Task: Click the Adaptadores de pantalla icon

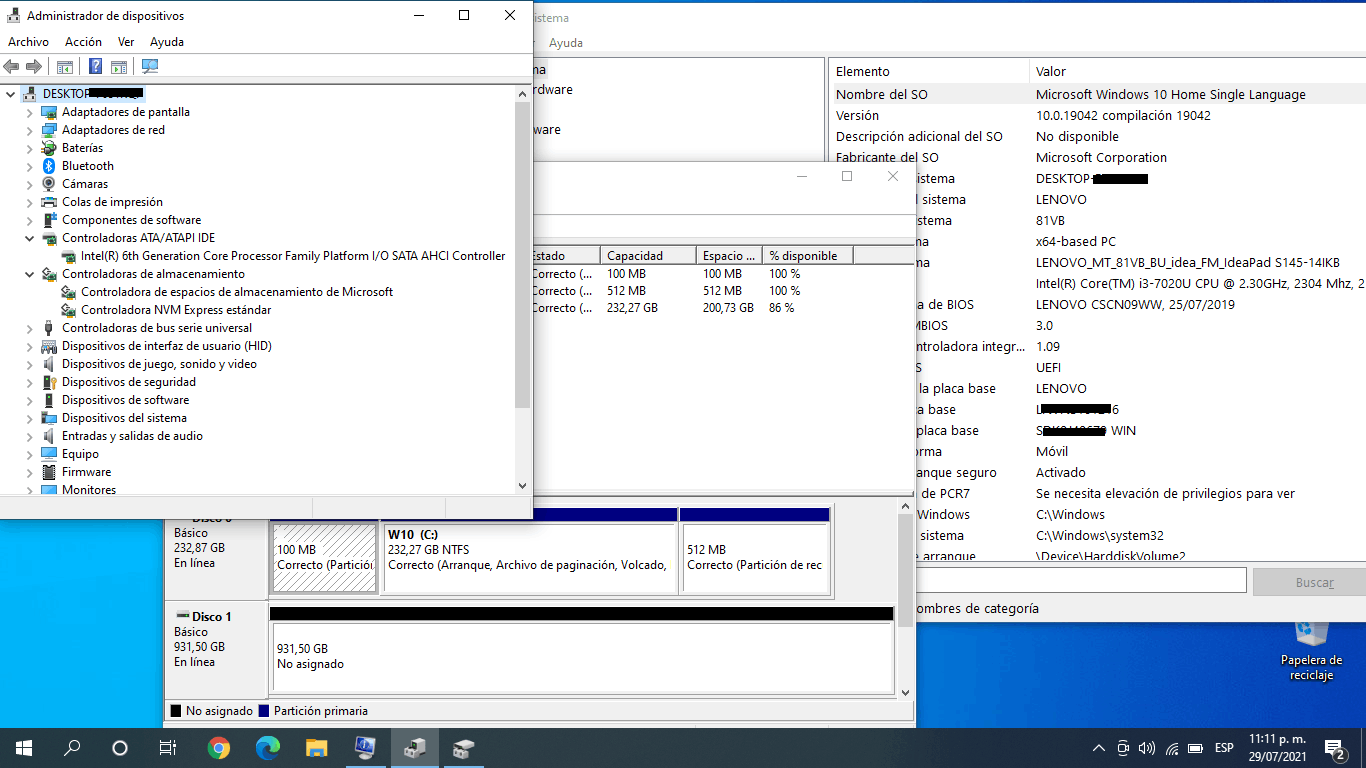Action: (x=49, y=112)
